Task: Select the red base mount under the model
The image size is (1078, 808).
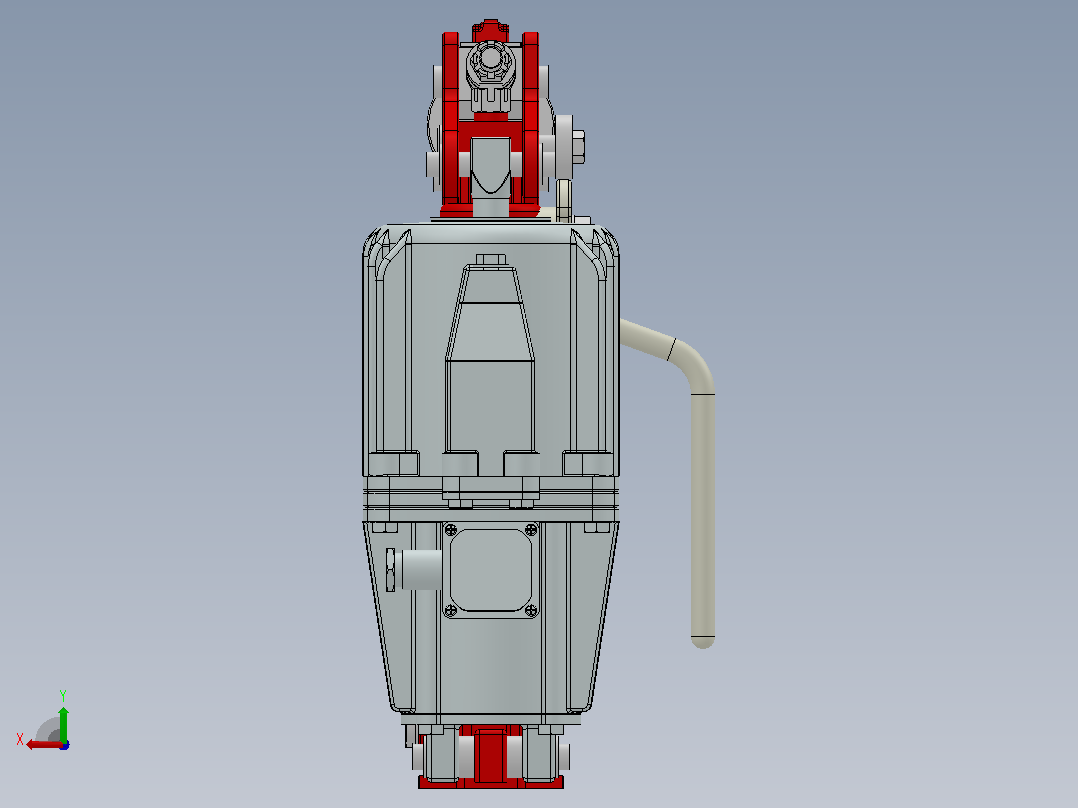Action: click(x=491, y=756)
